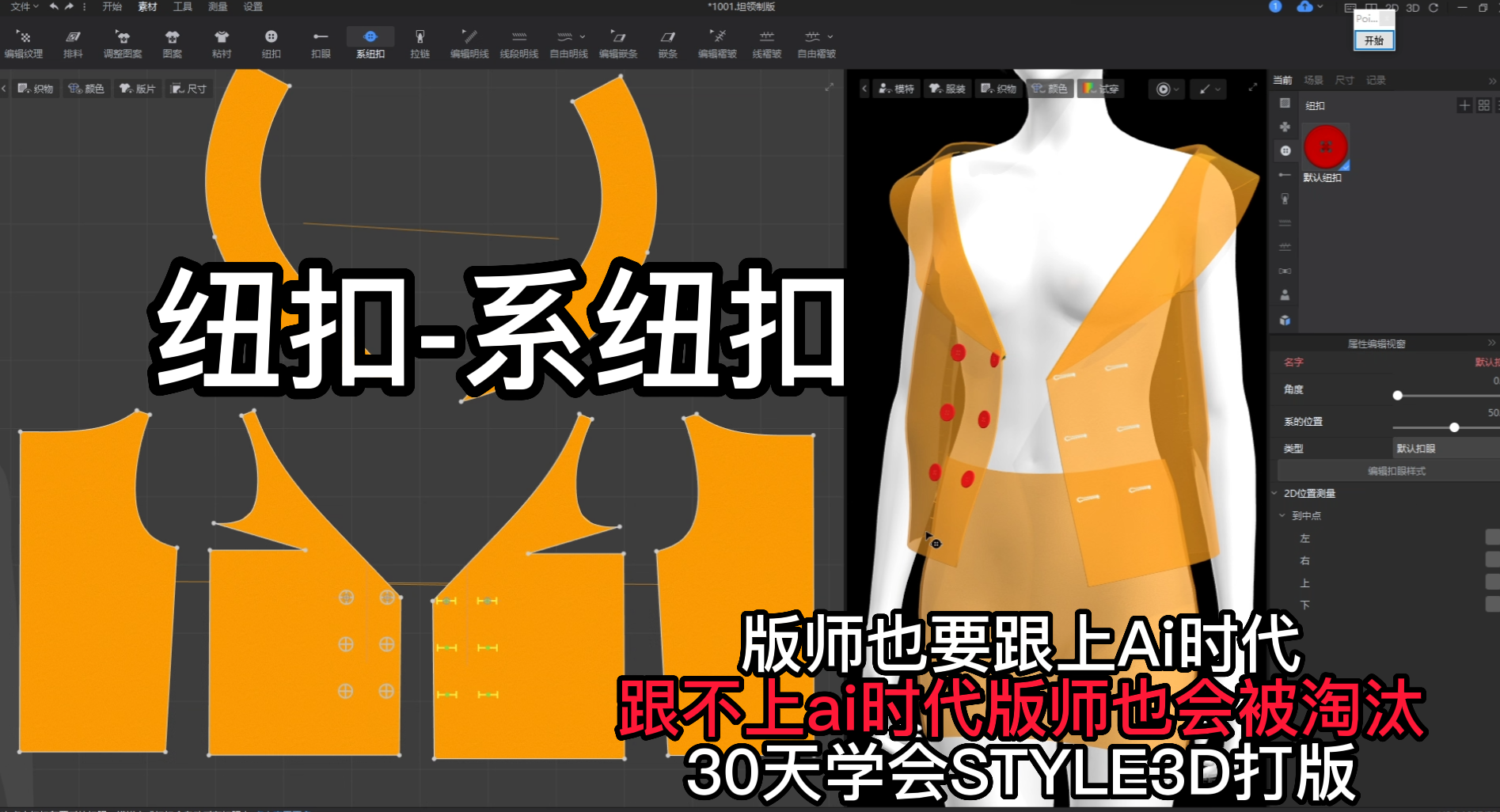Viewport: 1500px width, 812px height.
Task: Select the 编辑明线 (edit topstitch) tool
Action: 469,44
